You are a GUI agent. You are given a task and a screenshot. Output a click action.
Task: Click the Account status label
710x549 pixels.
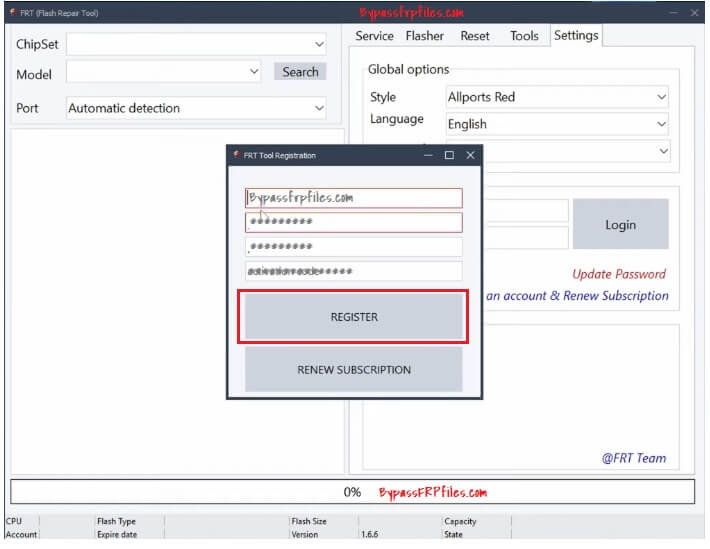point(21,535)
